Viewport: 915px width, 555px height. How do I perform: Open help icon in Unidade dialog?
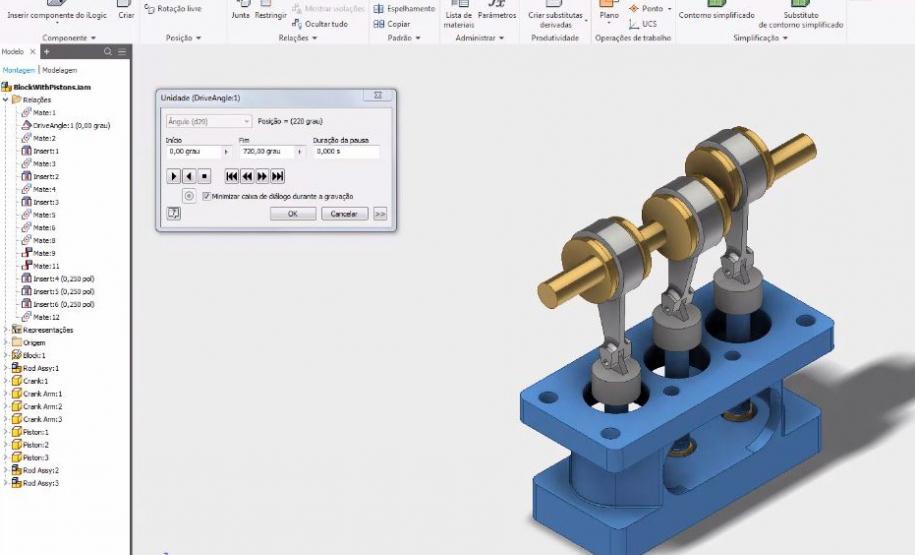pyautogui.click(x=174, y=213)
